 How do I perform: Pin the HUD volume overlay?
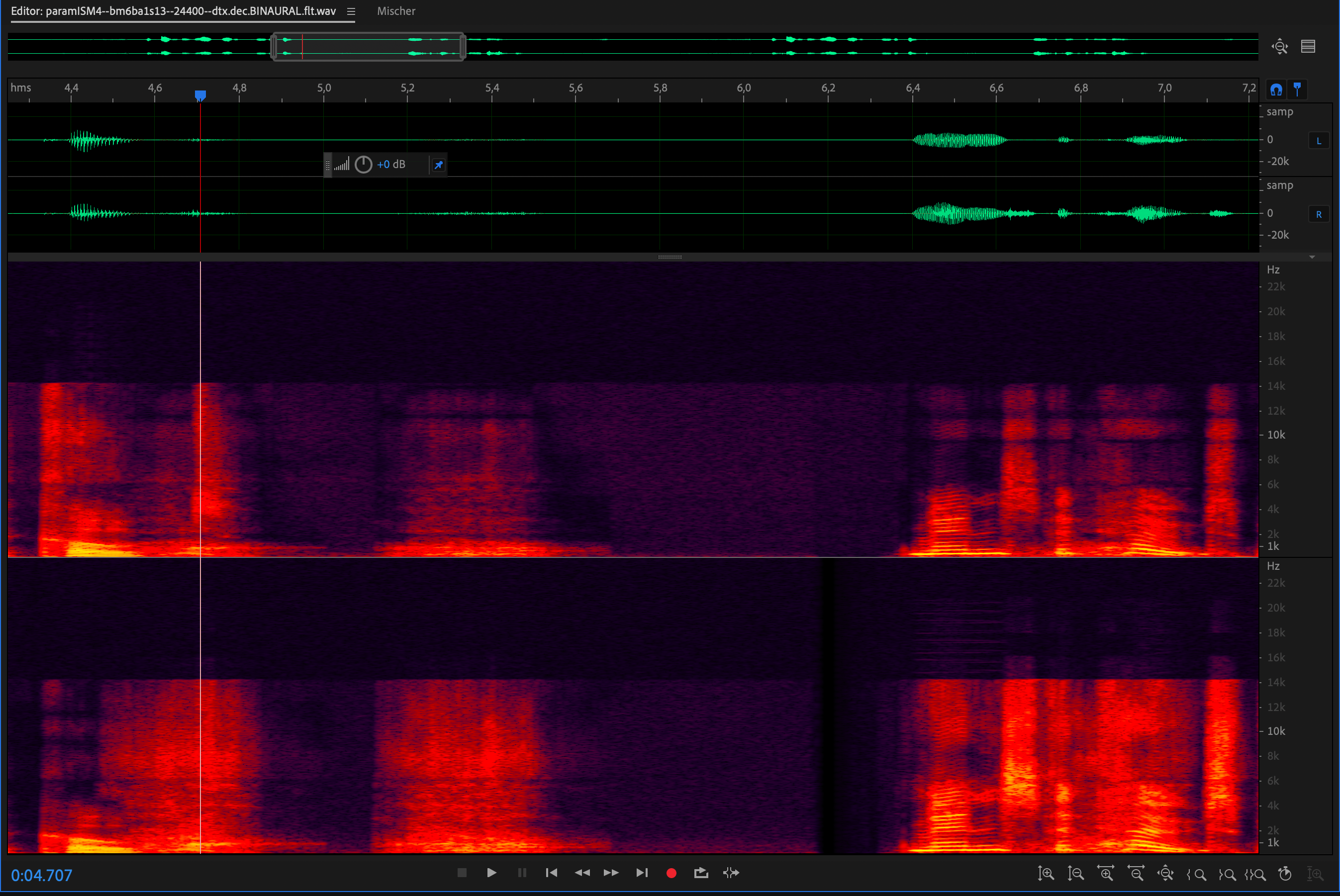[439, 165]
